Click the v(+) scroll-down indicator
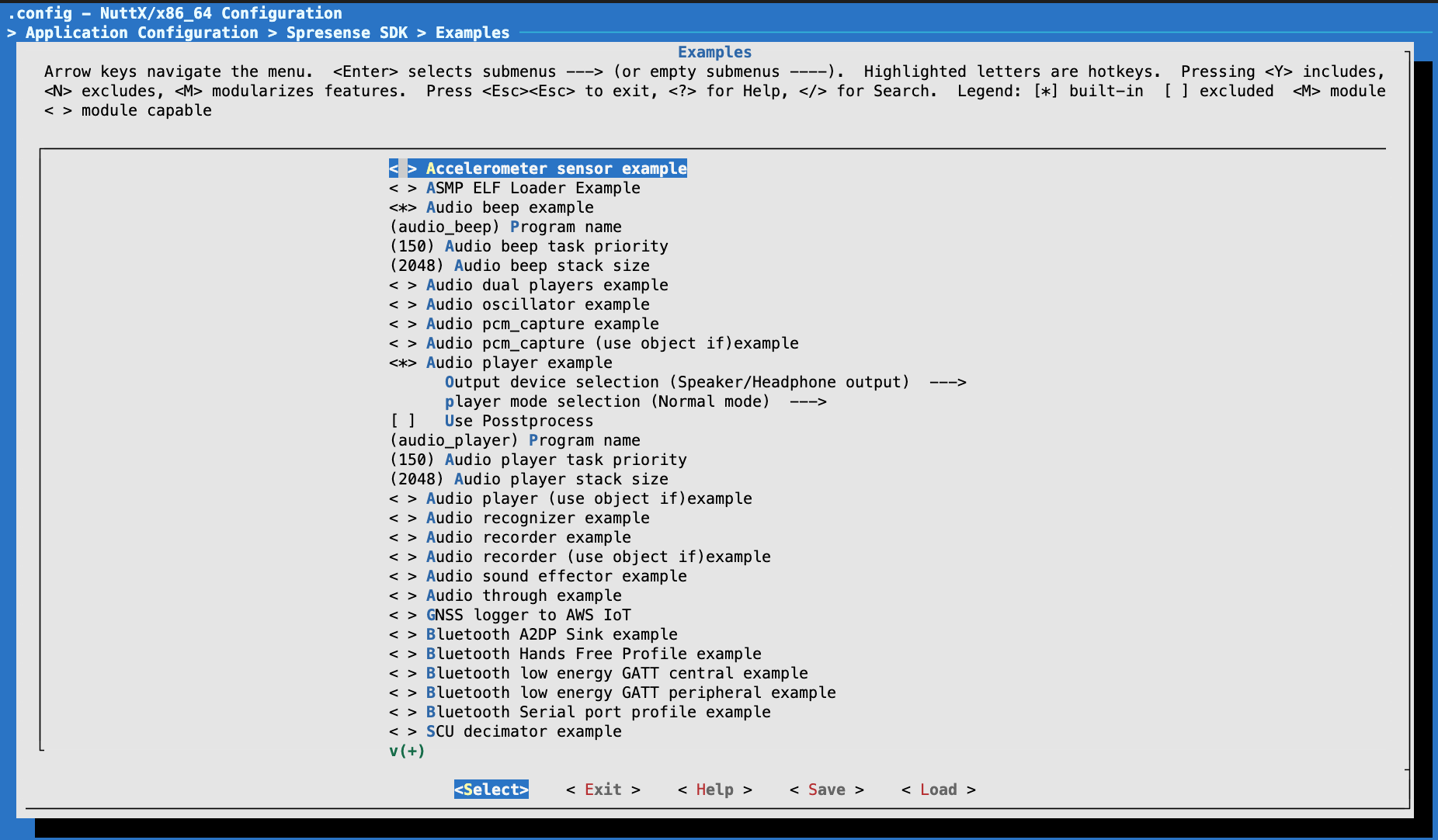This screenshot has height=840, width=1438. tap(407, 751)
